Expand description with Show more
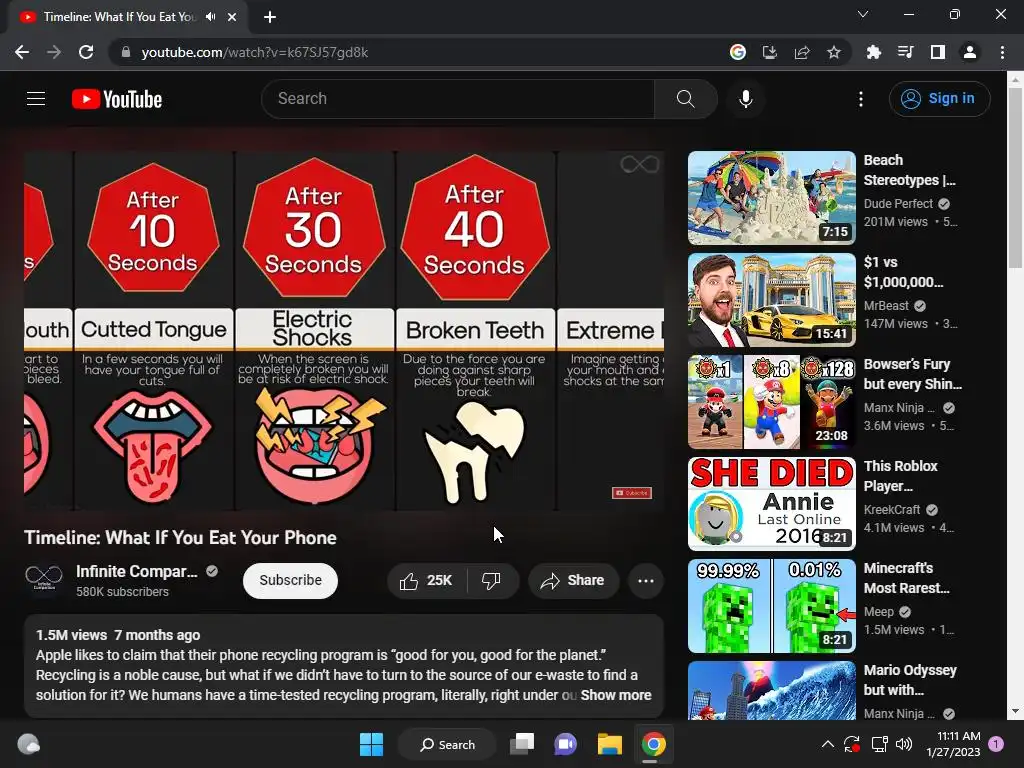 (616, 695)
